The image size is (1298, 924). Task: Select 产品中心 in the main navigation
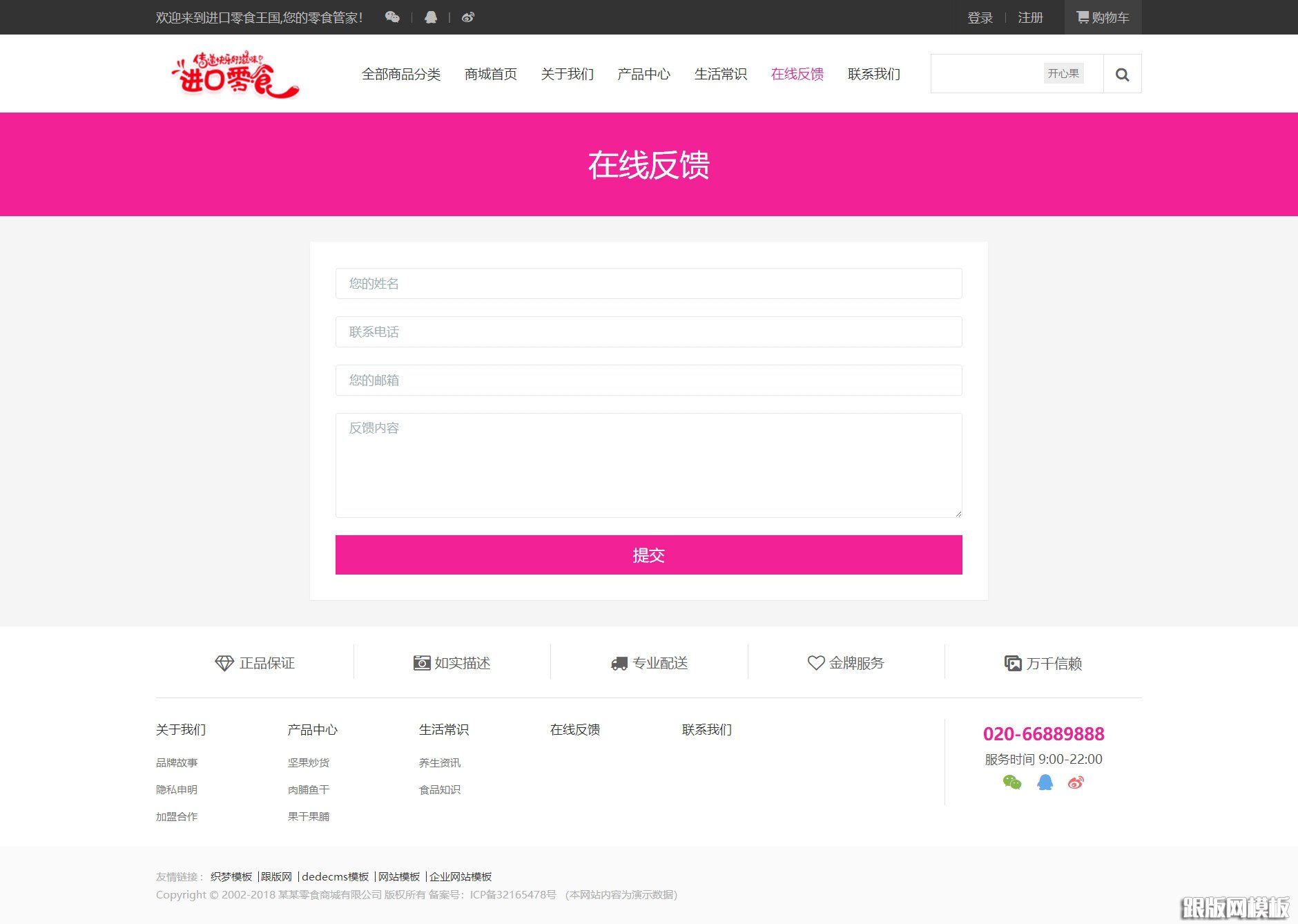pos(643,74)
